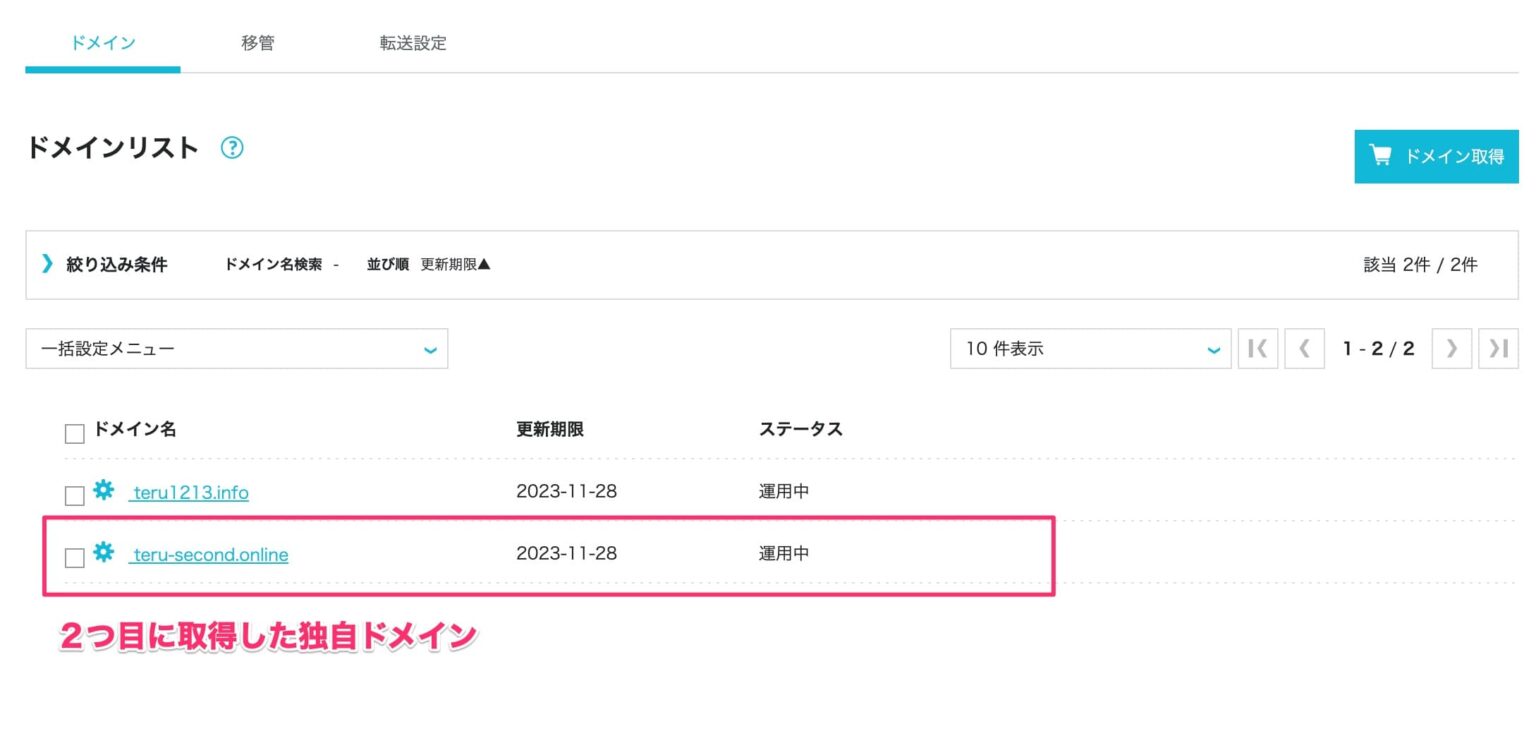Viewport: 1536px width, 748px height.
Task: Open the teru1213.info domain link
Action: click(188, 492)
